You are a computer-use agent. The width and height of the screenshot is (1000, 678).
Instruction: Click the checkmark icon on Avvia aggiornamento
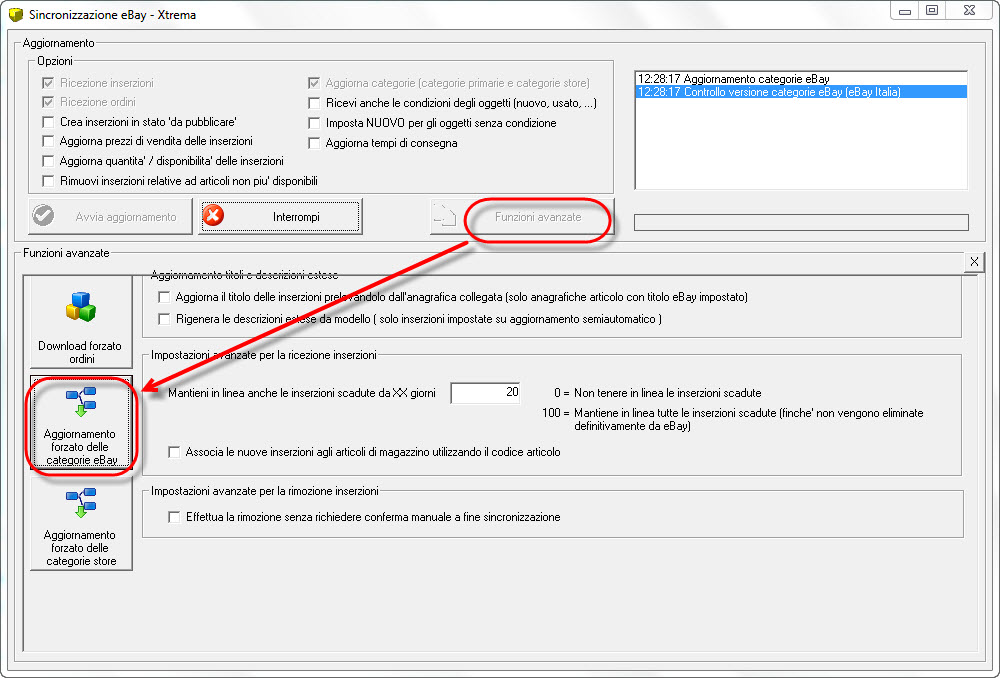[x=43, y=216]
